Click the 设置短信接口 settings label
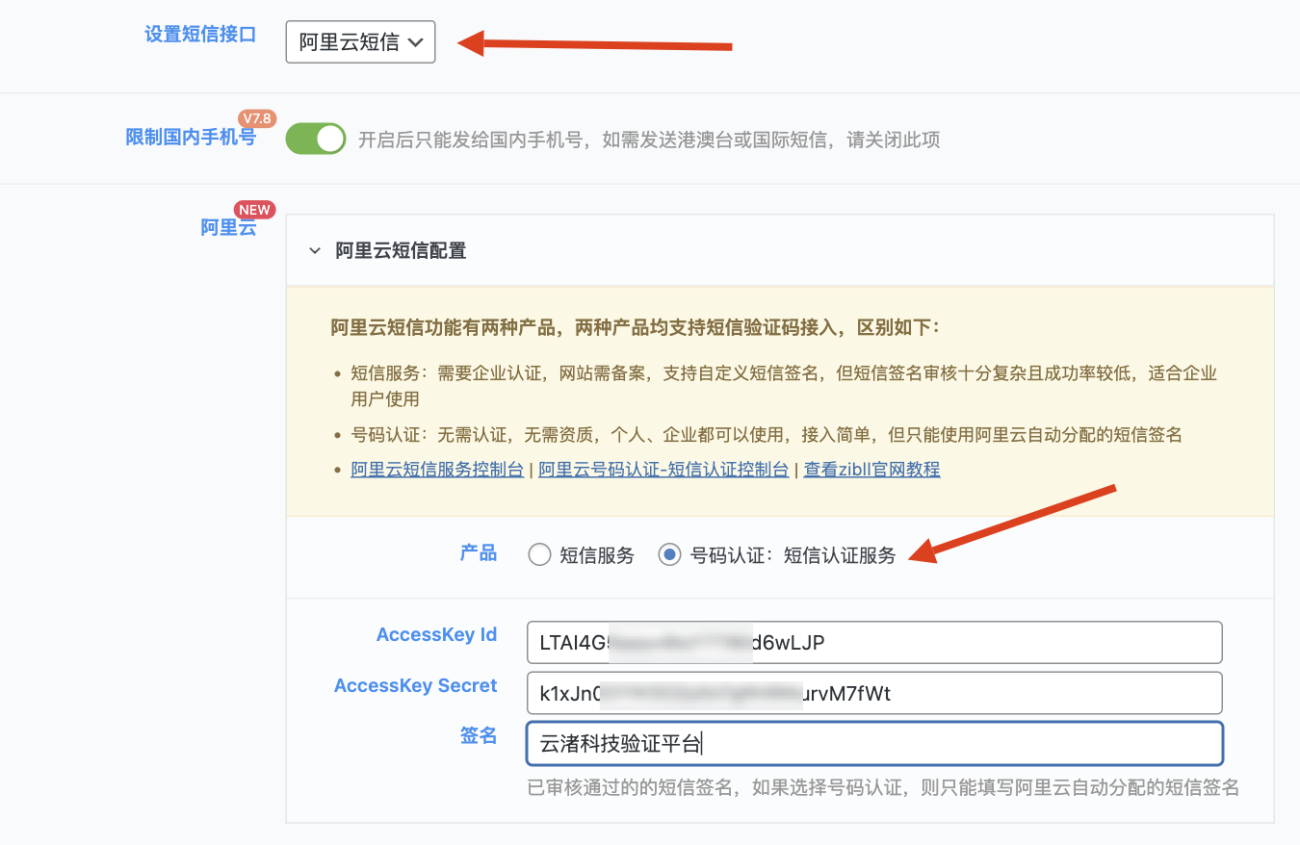The image size is (1300, 845). tap(200, 33)
